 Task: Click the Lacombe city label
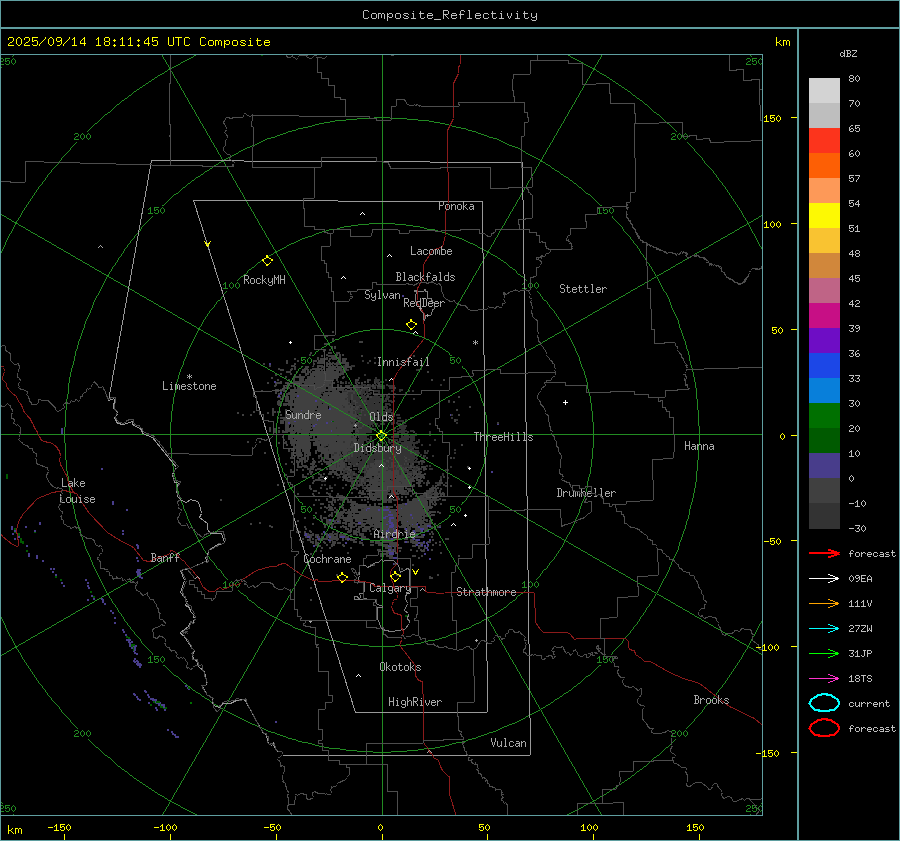[x=431, y=251]
